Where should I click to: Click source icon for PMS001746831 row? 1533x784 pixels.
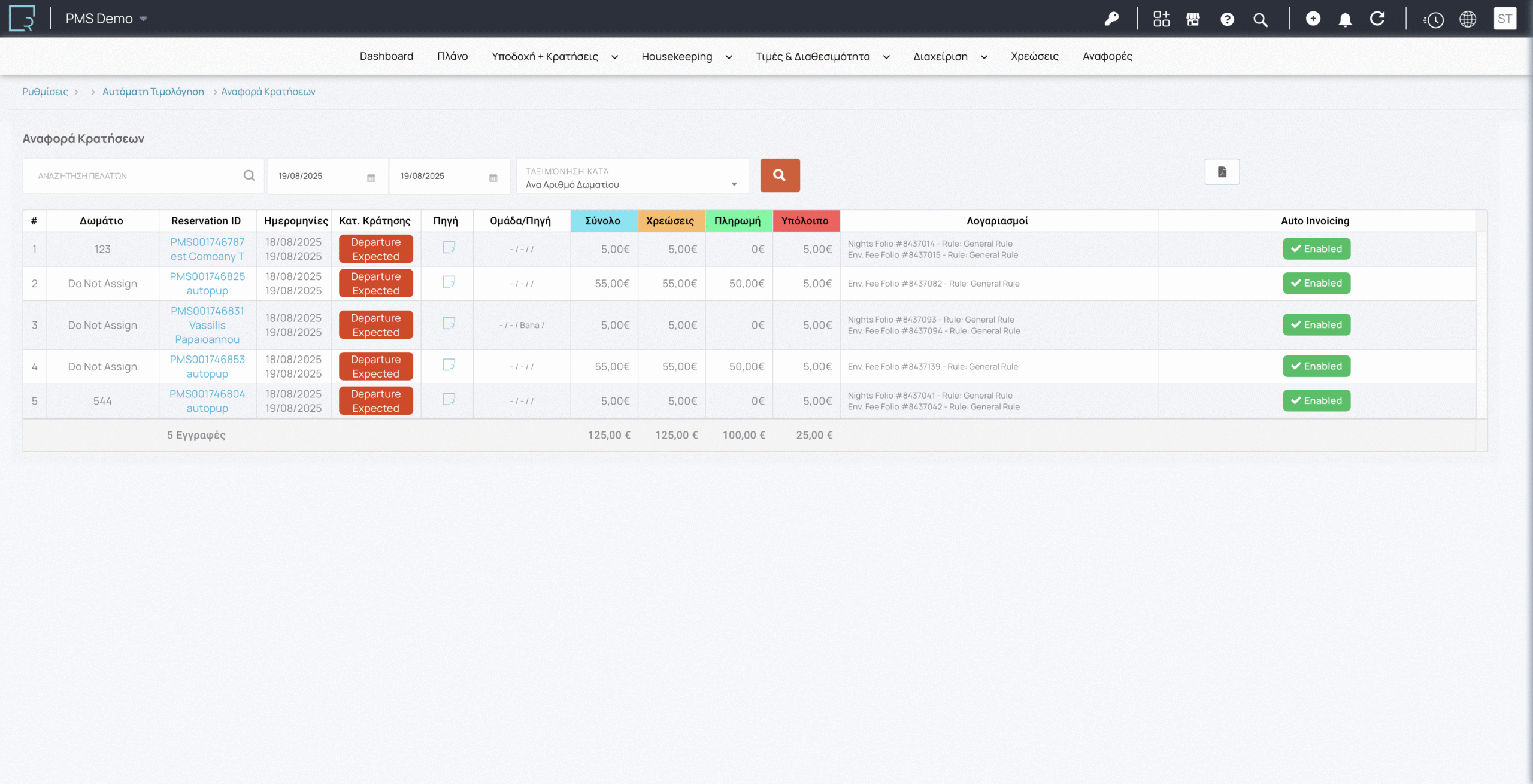(x=449, y=324)
